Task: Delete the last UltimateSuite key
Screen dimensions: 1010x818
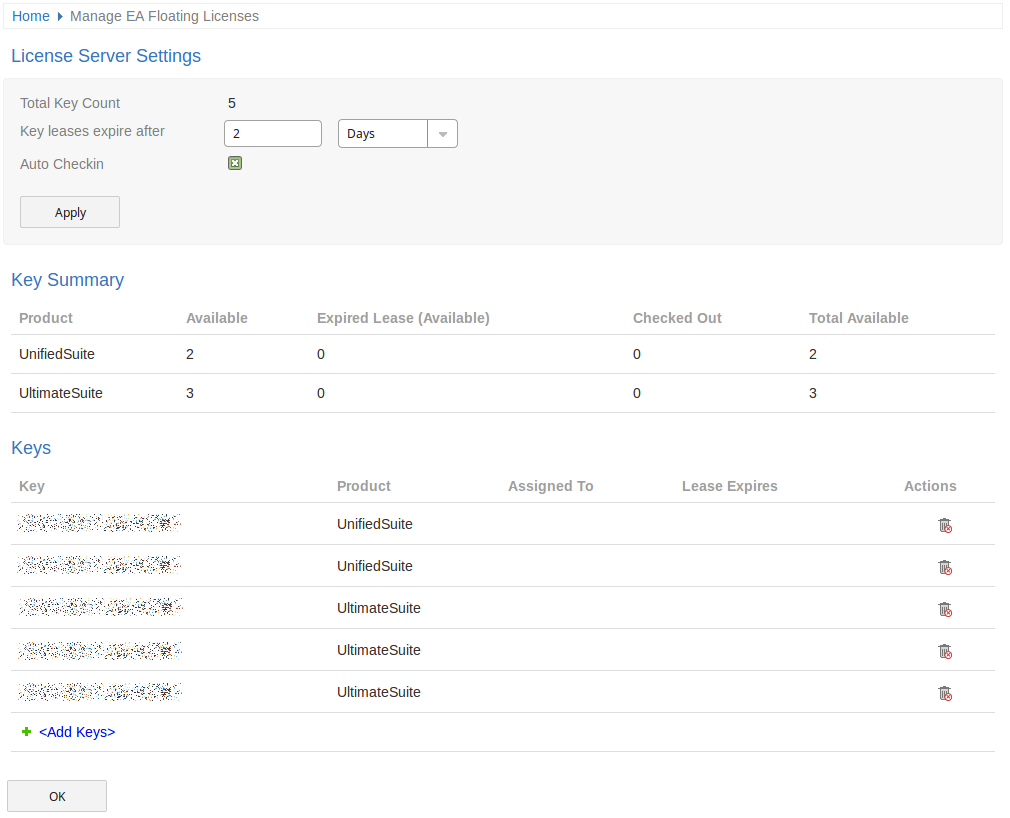Action: coord(944,693)
